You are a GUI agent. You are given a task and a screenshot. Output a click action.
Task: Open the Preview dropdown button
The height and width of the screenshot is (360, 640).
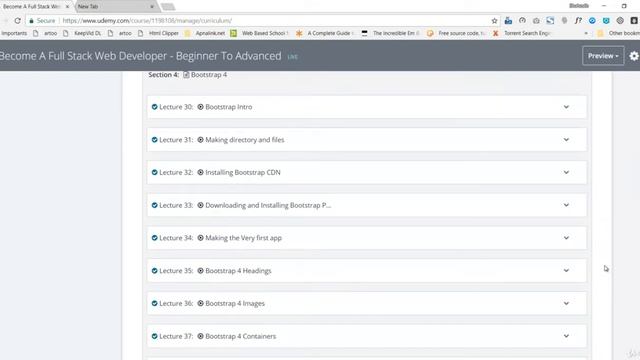click(603, 56)
